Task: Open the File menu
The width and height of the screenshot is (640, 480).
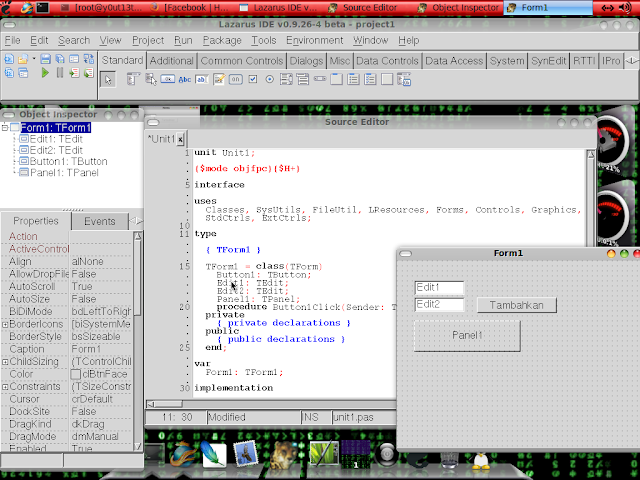Action: (12, 40)
